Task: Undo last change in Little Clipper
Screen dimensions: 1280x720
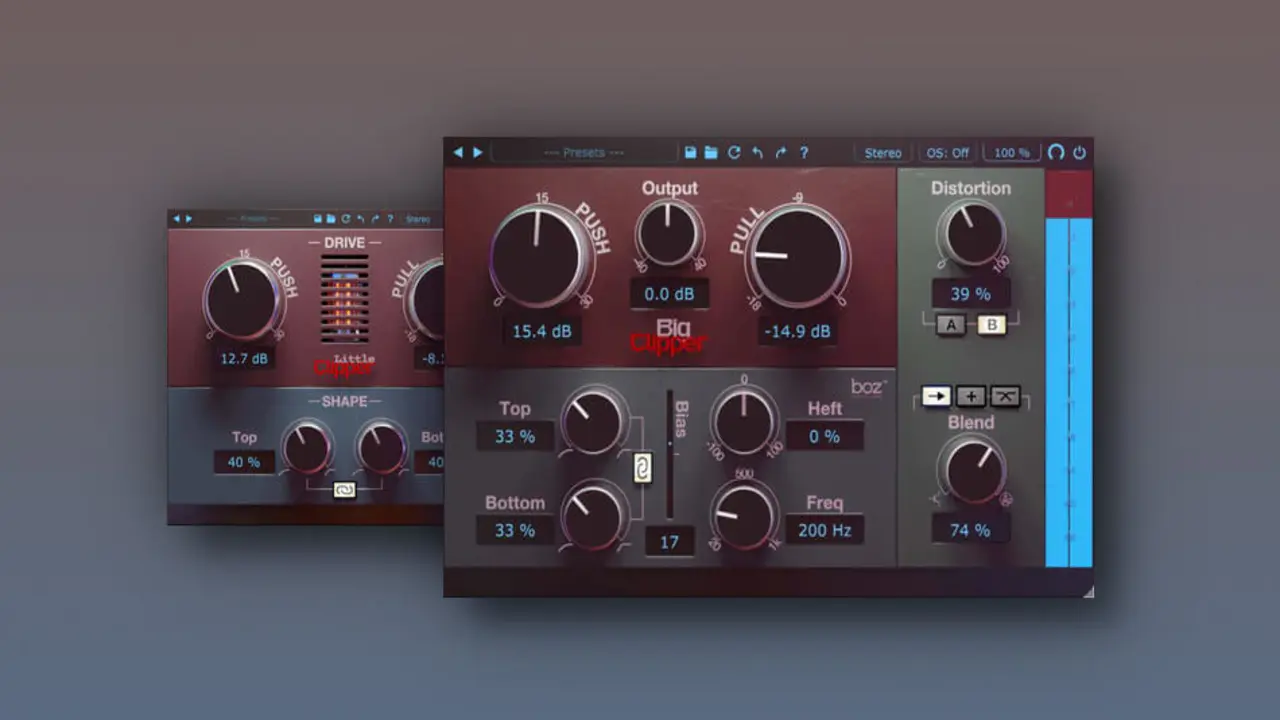Action: (x=361, y=218)
